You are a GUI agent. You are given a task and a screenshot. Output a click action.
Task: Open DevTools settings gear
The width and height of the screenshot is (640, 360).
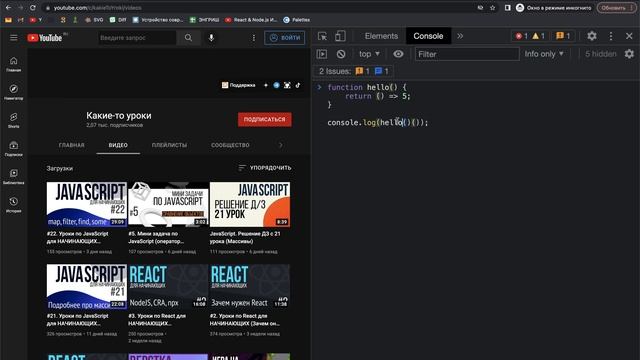point(592,36)
